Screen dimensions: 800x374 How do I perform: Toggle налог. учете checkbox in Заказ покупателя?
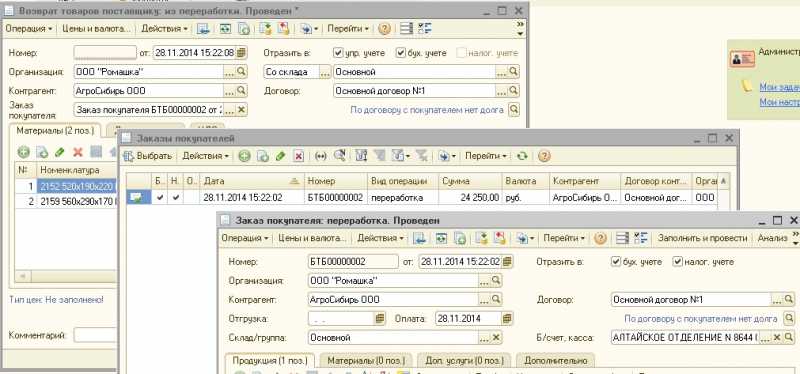click(x=678, y=262)
